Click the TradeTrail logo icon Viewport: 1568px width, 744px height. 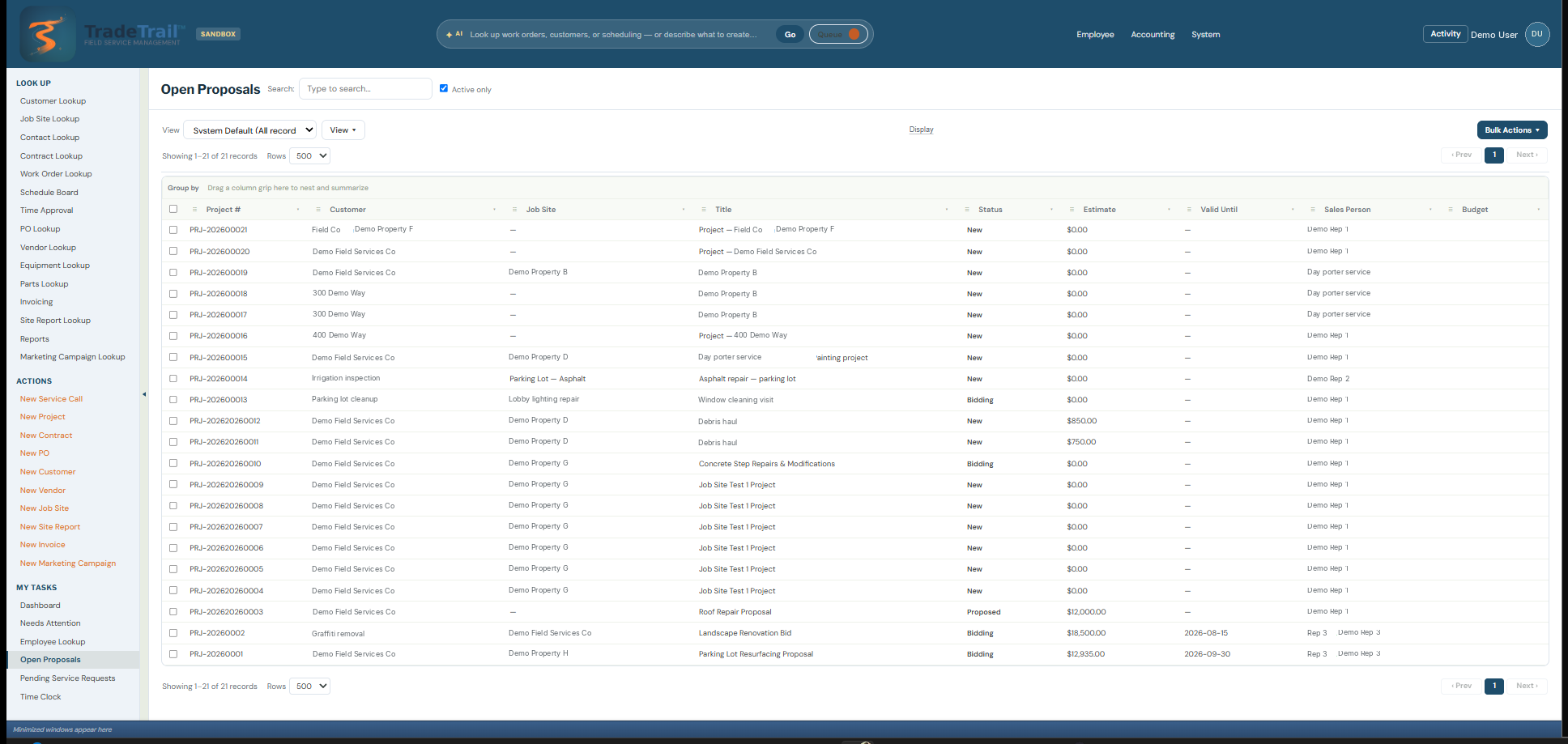[48, 34]
